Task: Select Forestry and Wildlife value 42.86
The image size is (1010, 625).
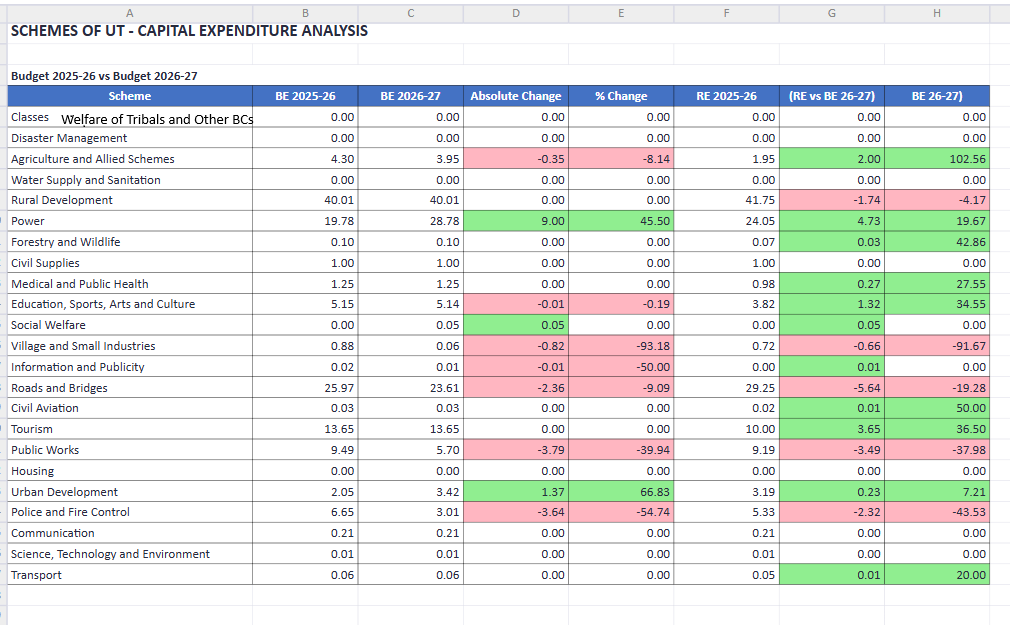Action: pos(937,242)
